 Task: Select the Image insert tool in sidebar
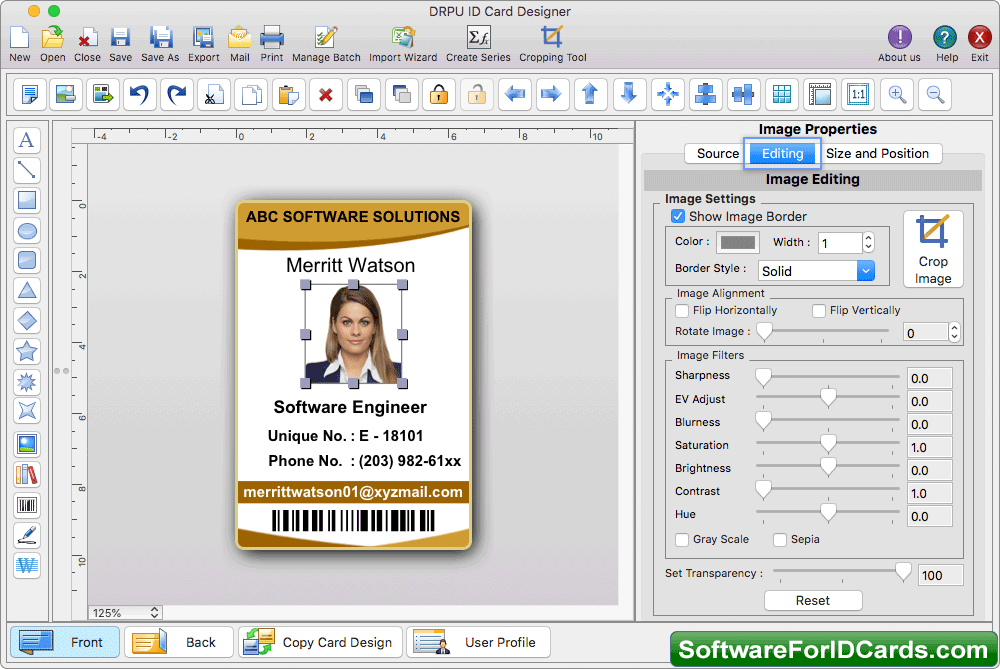[x=27, y=445]
